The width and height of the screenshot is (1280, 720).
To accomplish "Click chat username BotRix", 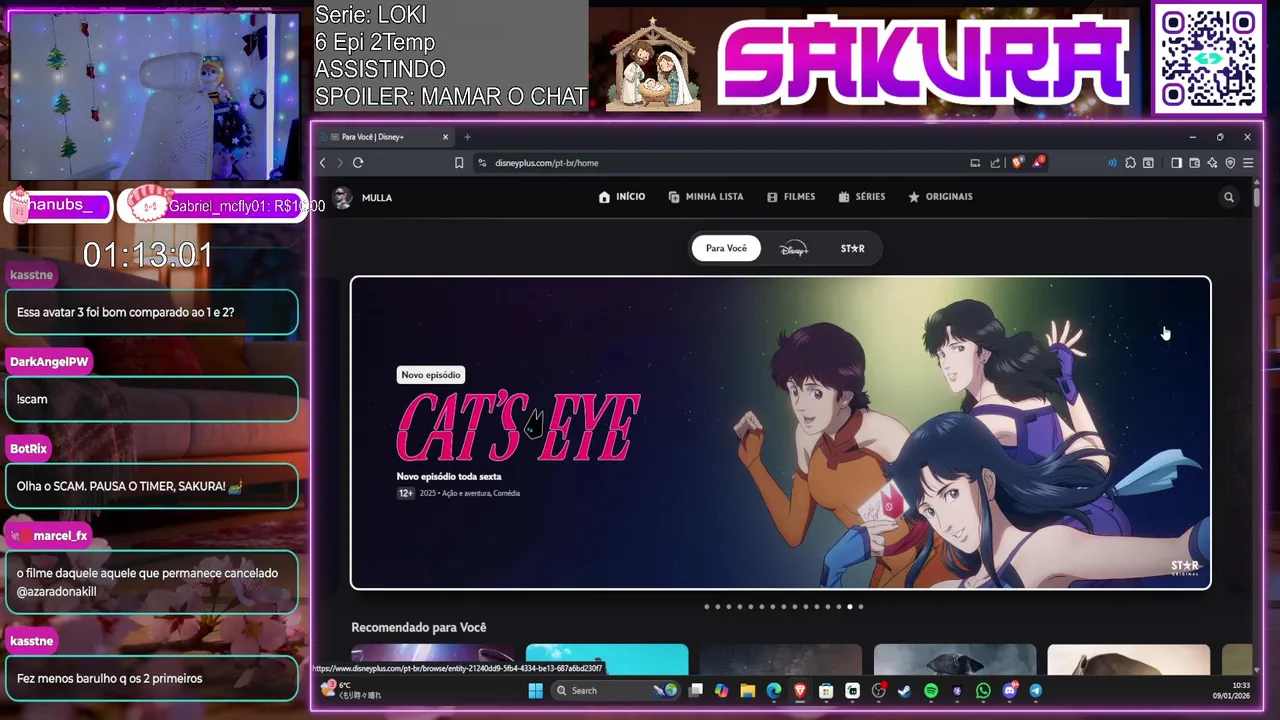I will tap(29, 449).
